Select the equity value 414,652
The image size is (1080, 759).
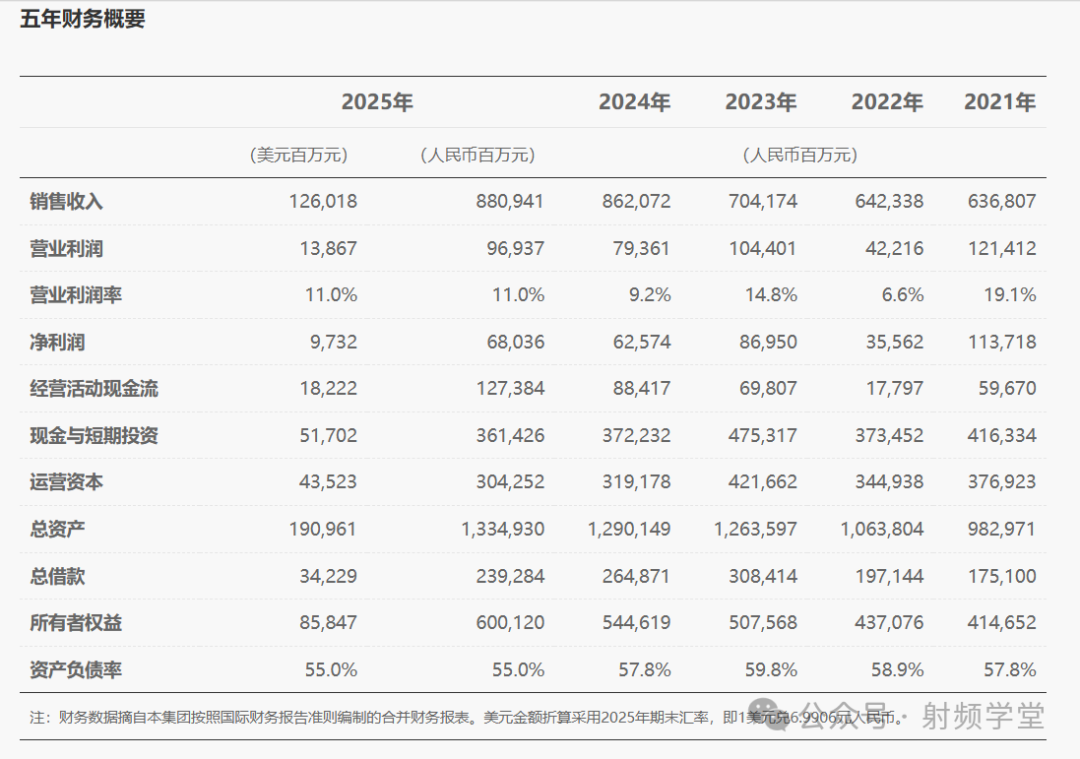tap(1002, 623)
